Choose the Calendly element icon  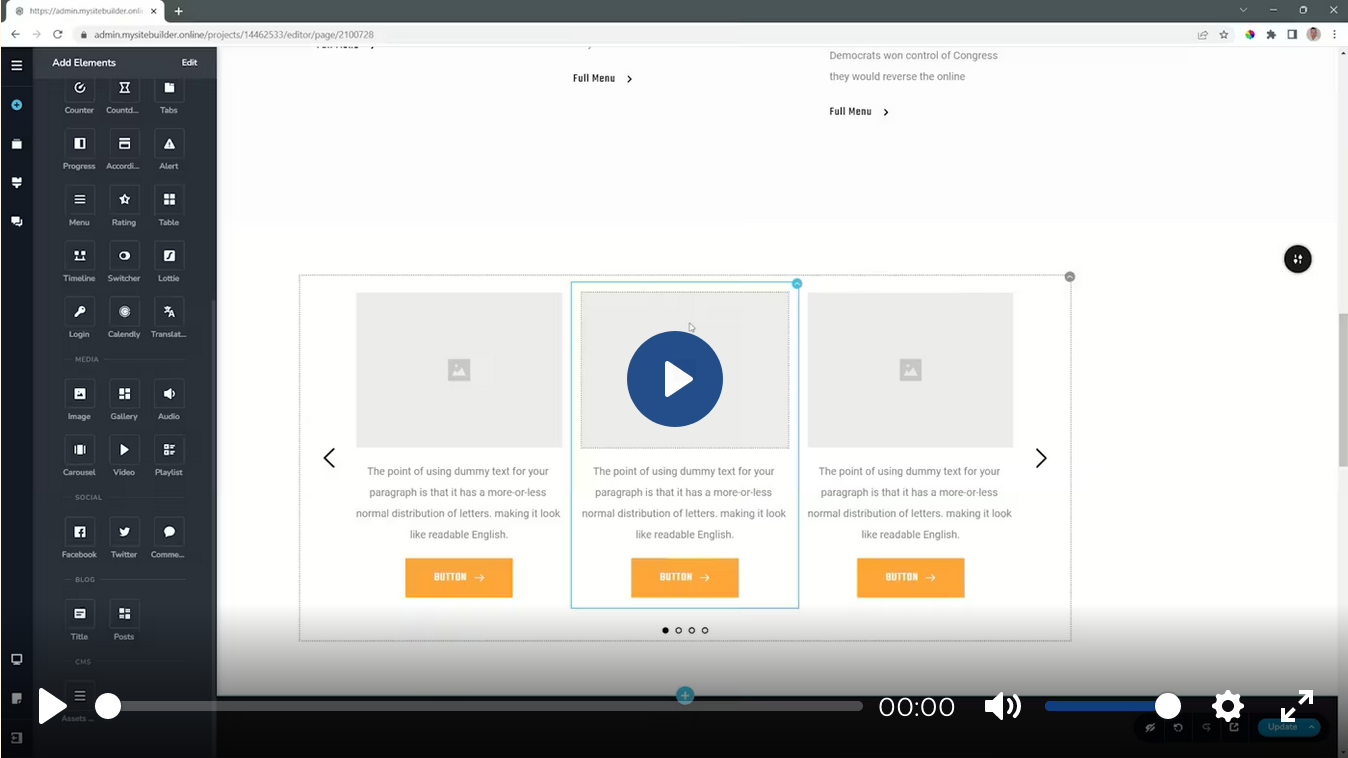[x=124, y=313]
